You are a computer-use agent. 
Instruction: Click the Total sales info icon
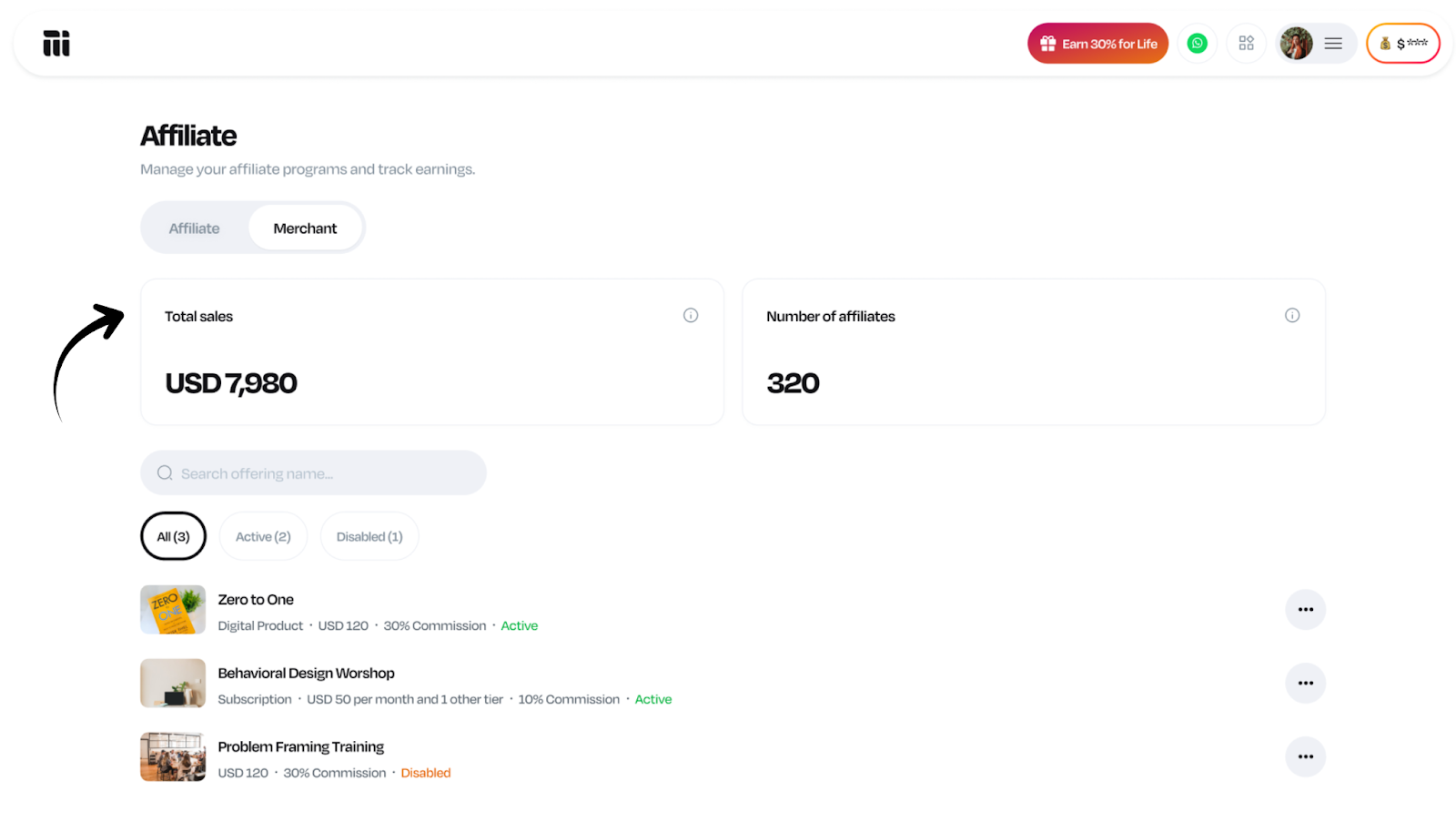point(691,316)
